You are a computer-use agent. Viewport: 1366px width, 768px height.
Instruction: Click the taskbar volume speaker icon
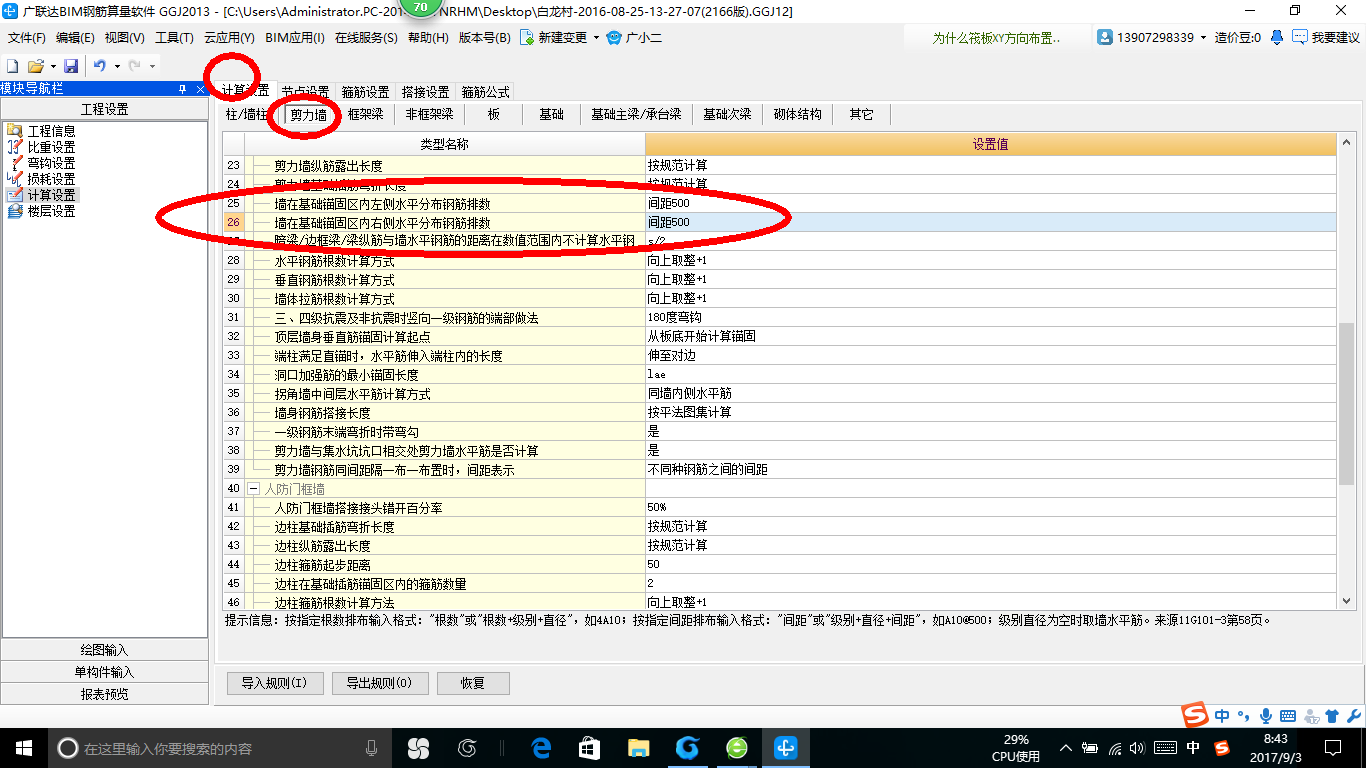click(x=1138, y=747)
